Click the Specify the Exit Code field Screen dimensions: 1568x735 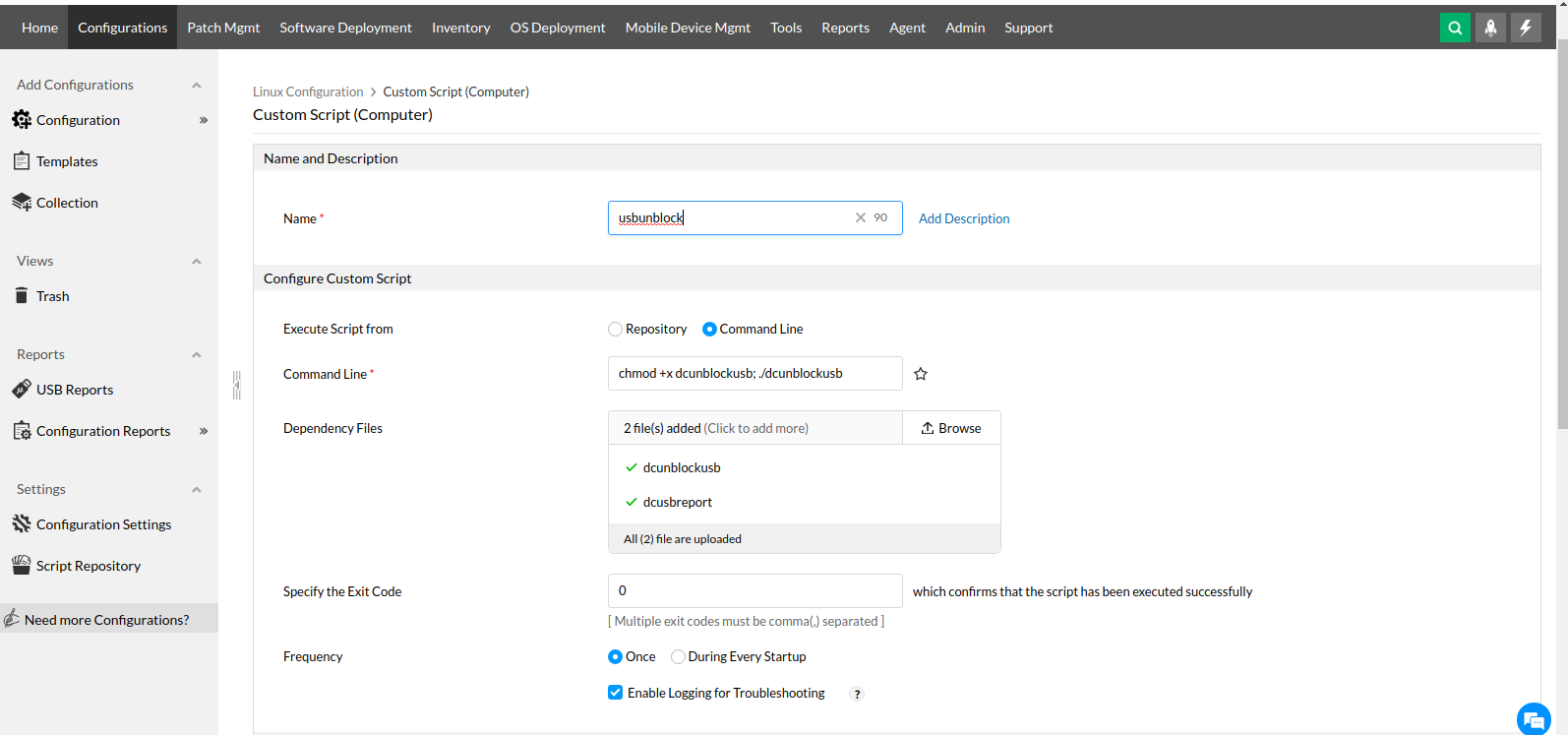(x=754, y=590)
